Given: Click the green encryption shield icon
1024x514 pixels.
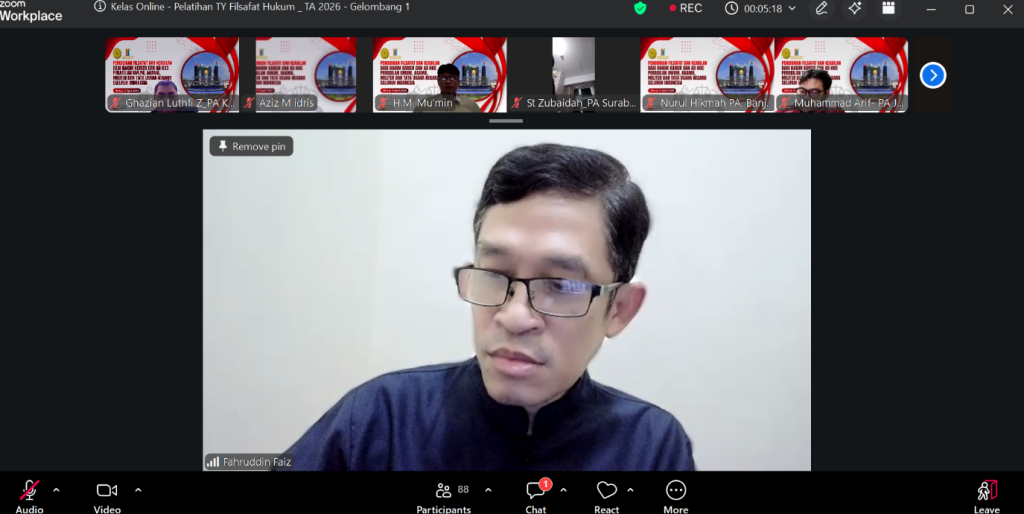Looking at the screenshot, I should click(x=640, y=8).
